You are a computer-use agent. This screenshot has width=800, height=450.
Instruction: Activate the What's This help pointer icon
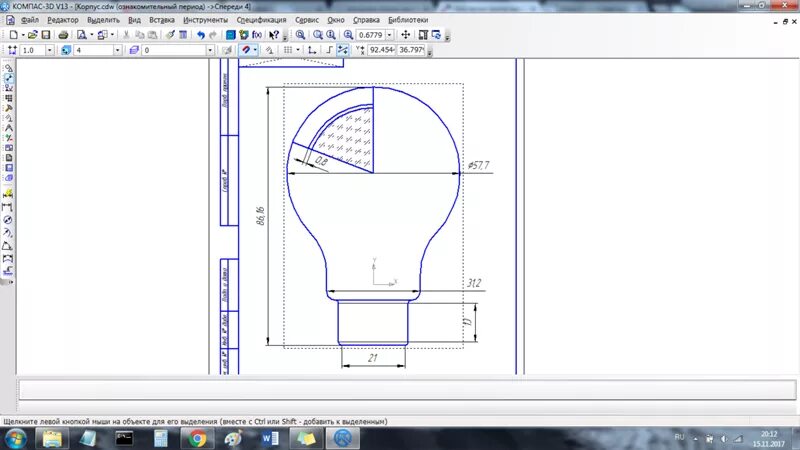pos(274,35)
